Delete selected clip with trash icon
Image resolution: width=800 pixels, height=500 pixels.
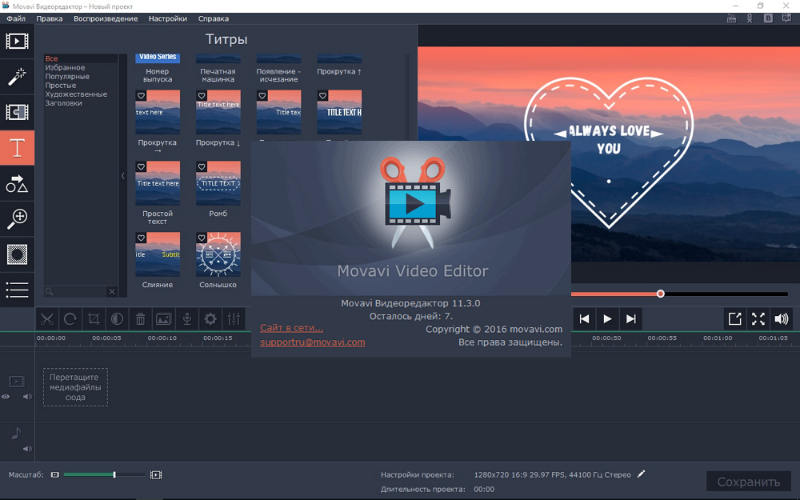click(140, 319)
